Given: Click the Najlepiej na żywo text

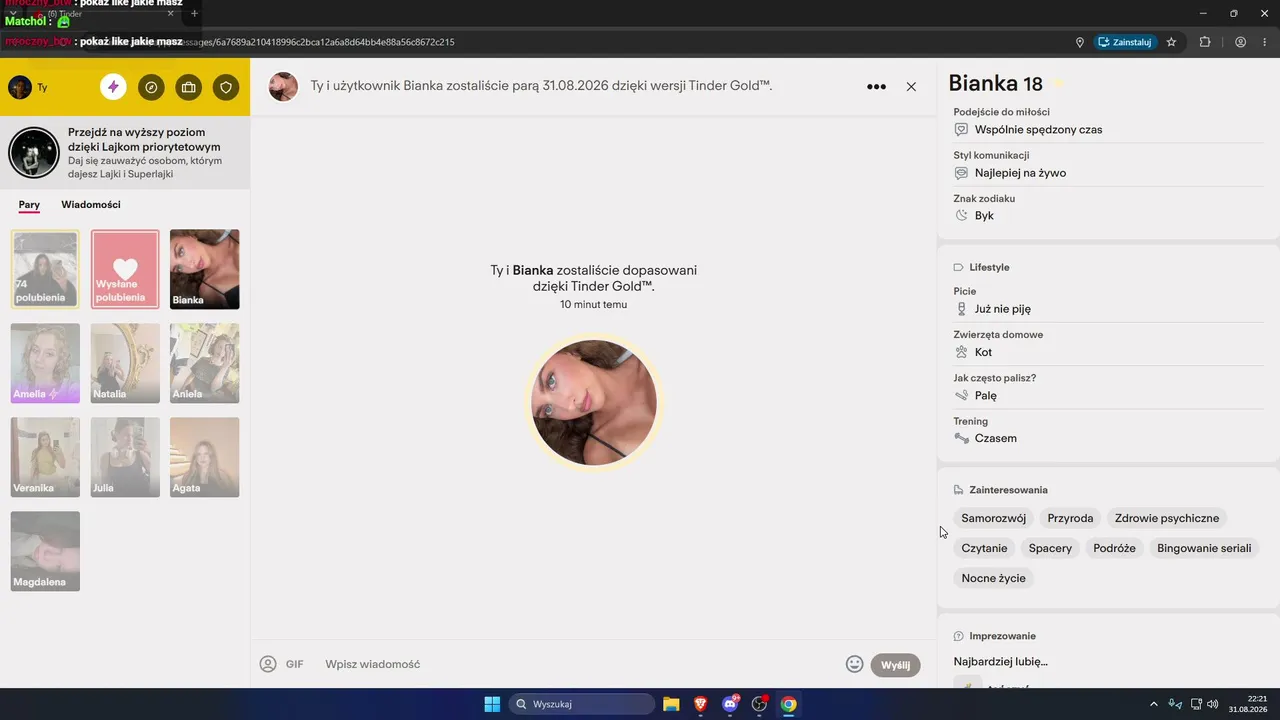Looking at the screenshot, I should (x=1020, y=173).
